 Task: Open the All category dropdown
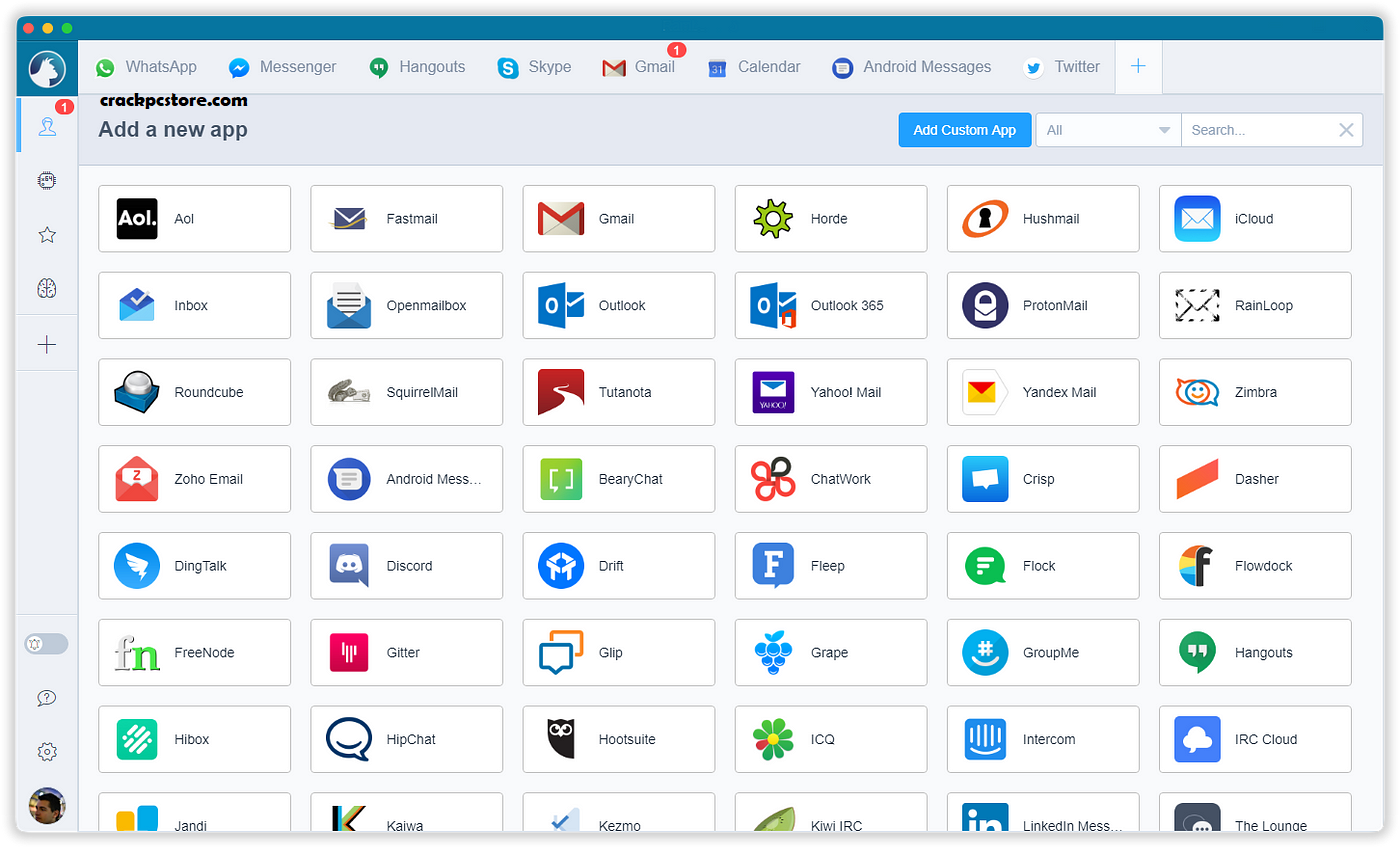[1108, 130]
